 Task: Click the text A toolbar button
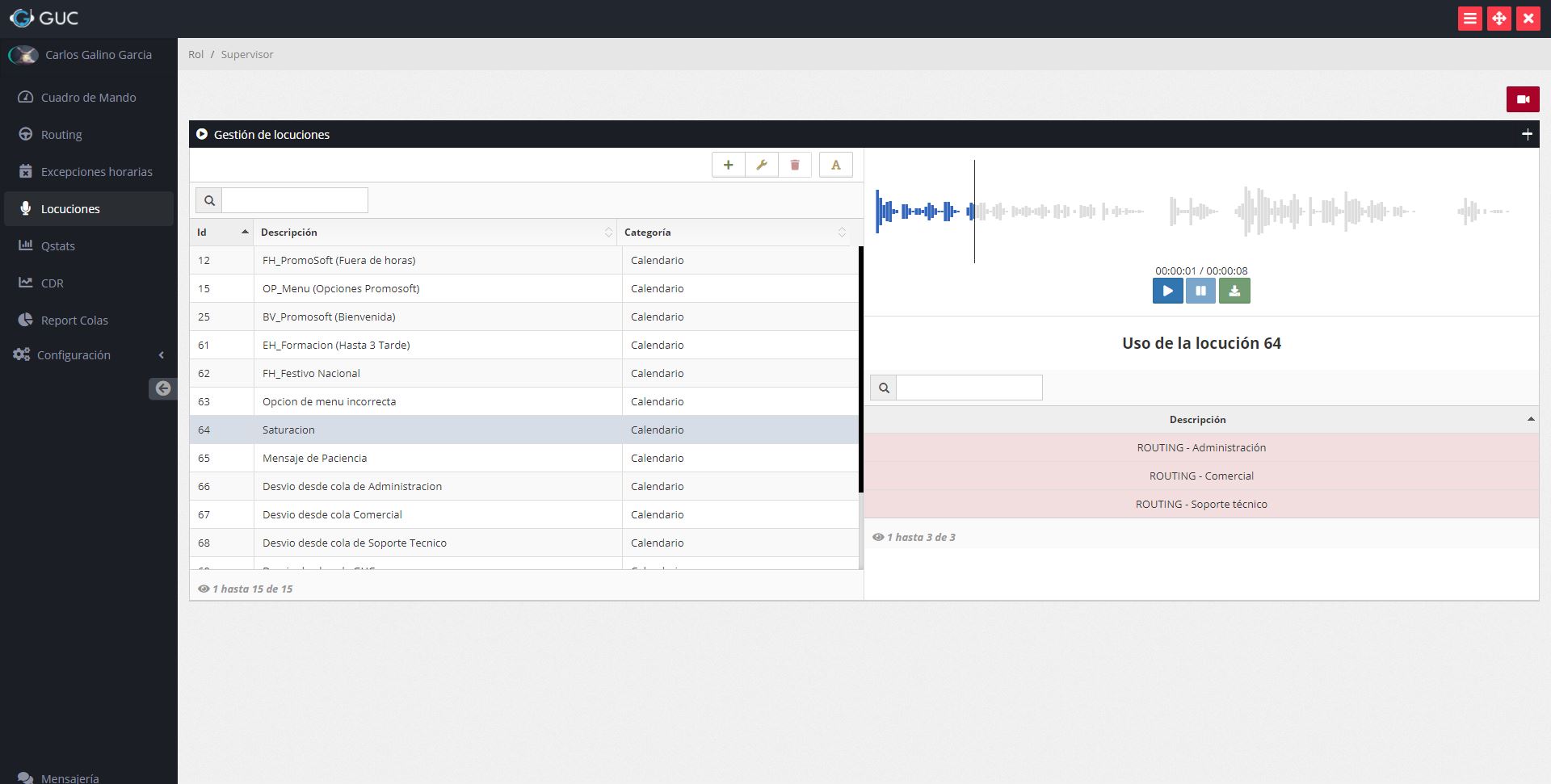[x=836, y=165]
